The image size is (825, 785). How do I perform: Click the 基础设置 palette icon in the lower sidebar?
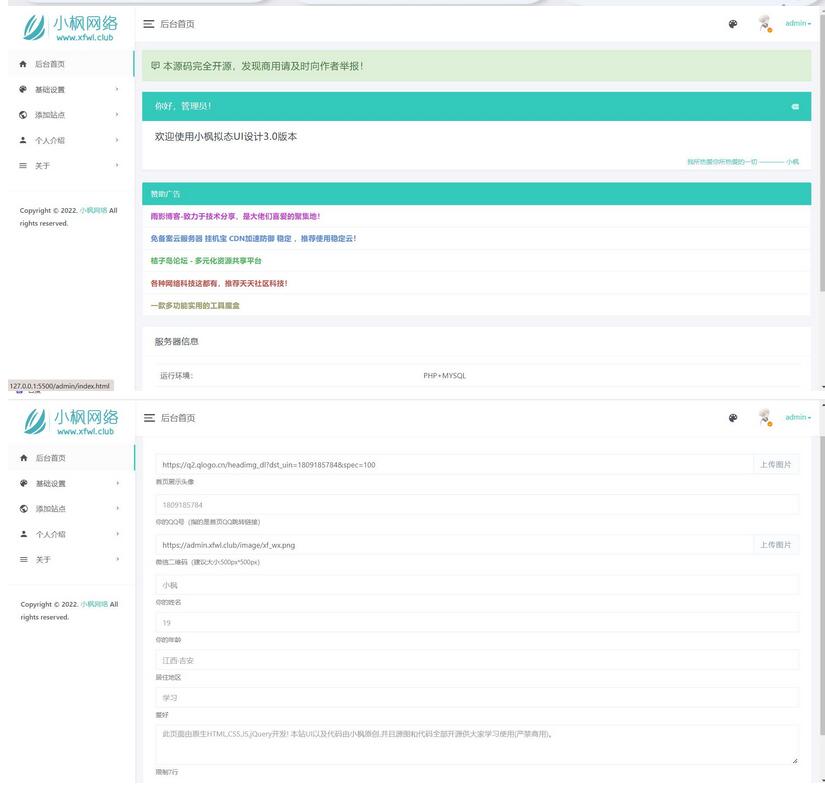(x=23, y=483)
